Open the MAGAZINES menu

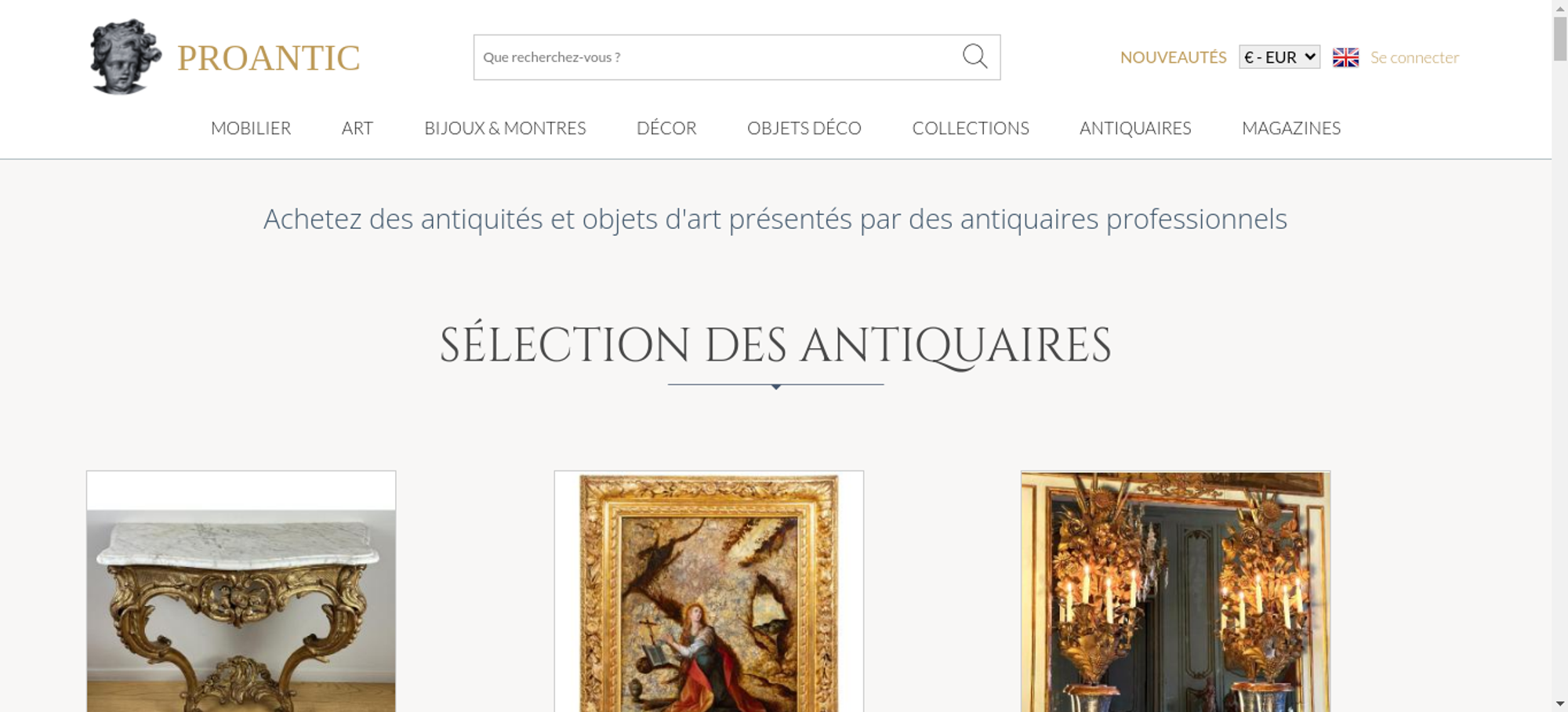(x=1291, y=128)
